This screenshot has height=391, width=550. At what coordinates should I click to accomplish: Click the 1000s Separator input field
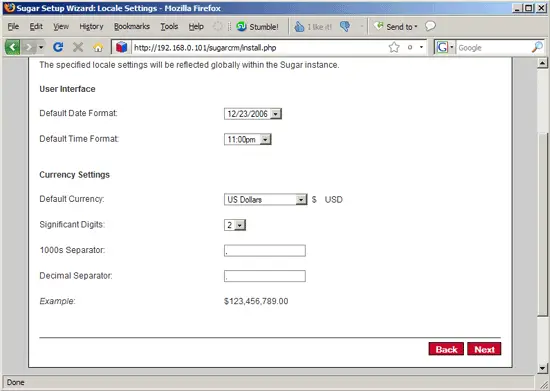[265, 250]
